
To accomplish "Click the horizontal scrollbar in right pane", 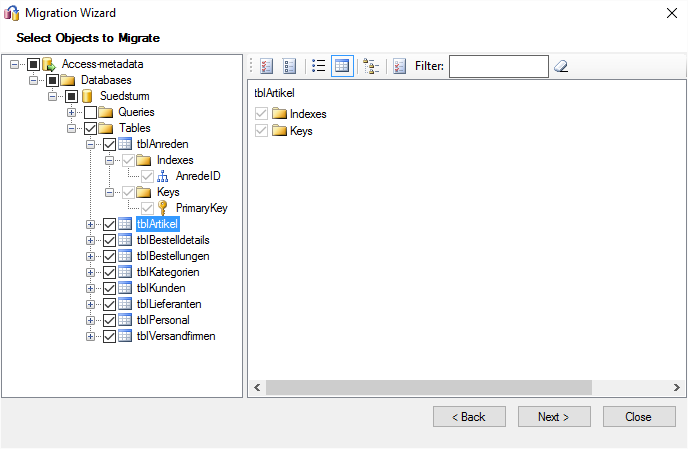I will 430,386.
